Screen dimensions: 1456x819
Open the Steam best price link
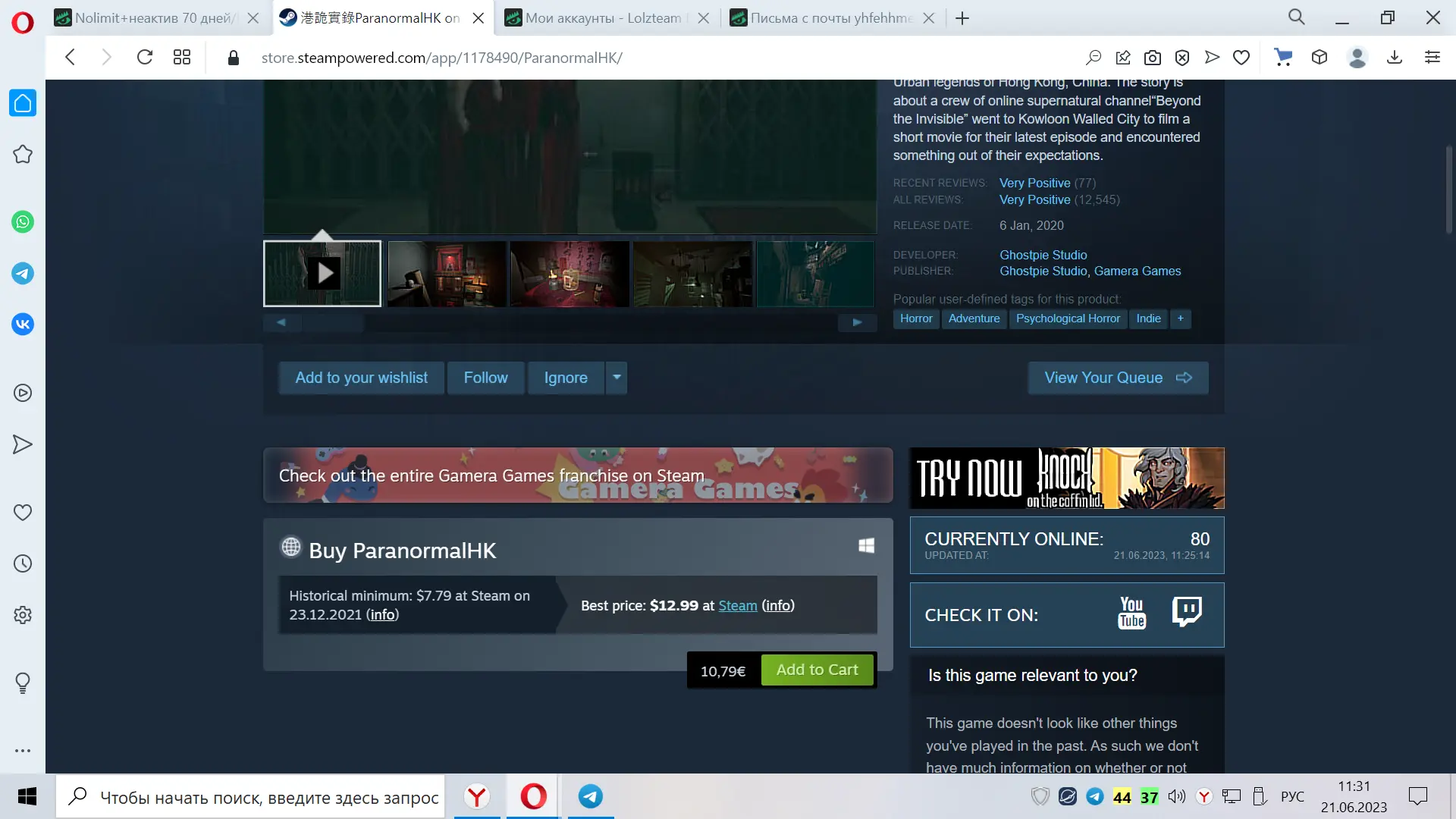[x=737, y=606]
